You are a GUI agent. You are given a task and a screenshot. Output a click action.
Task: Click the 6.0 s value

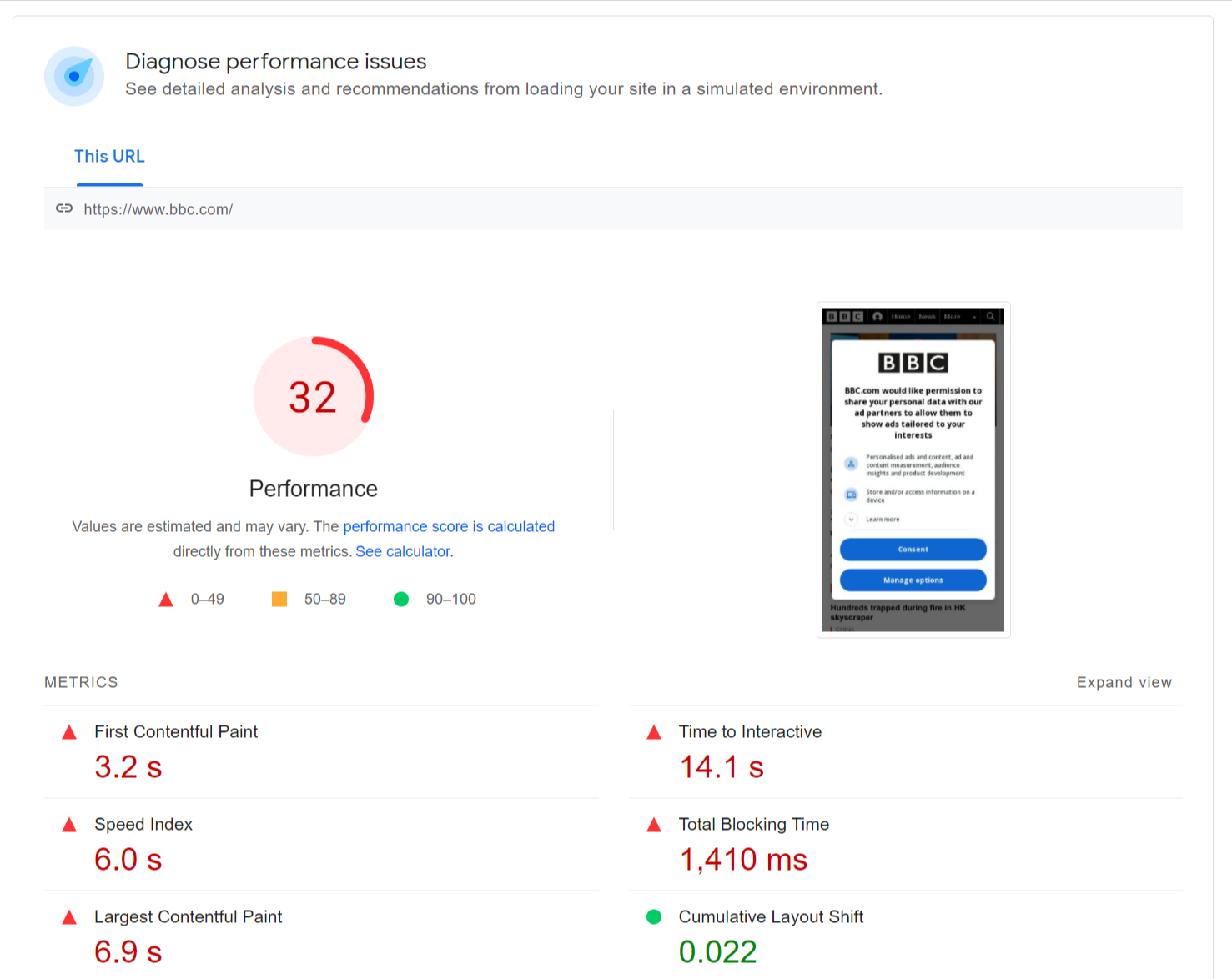pos(128,860)
